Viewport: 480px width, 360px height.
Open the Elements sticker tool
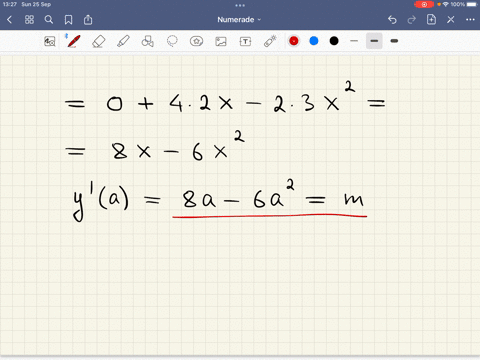click(x=196, y=41)
